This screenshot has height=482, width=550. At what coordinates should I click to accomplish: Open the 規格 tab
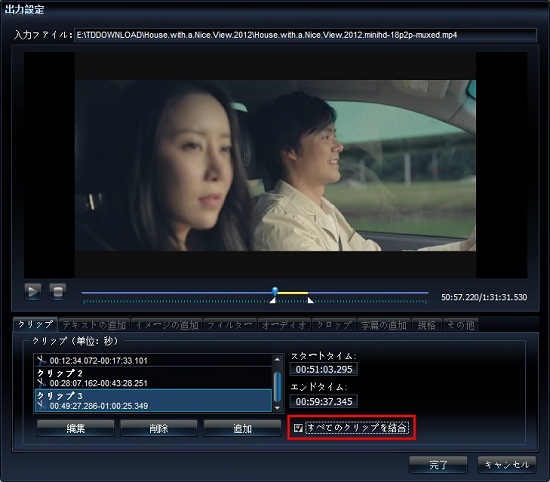tap(427, 325)
